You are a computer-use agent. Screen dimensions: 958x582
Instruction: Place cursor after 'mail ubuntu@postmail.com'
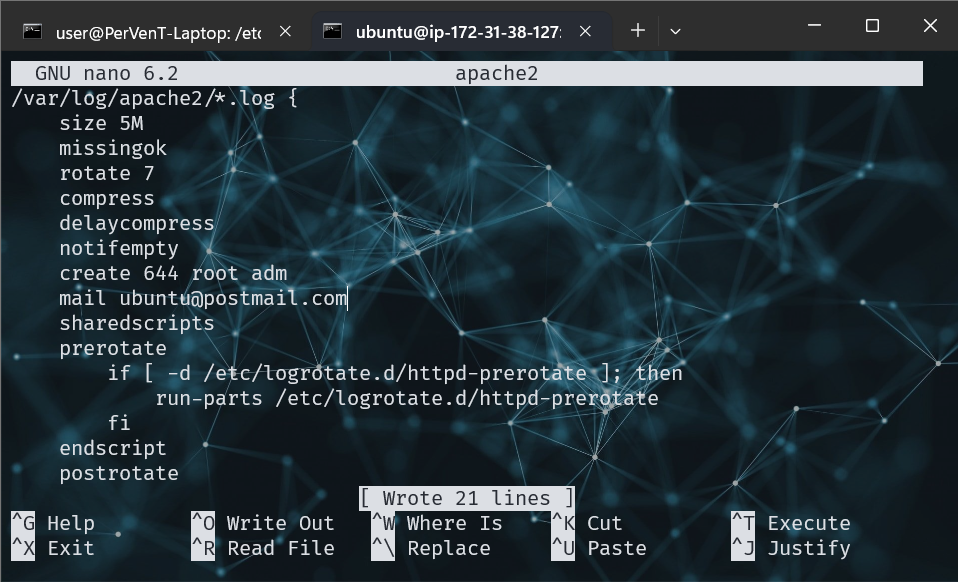348,298
